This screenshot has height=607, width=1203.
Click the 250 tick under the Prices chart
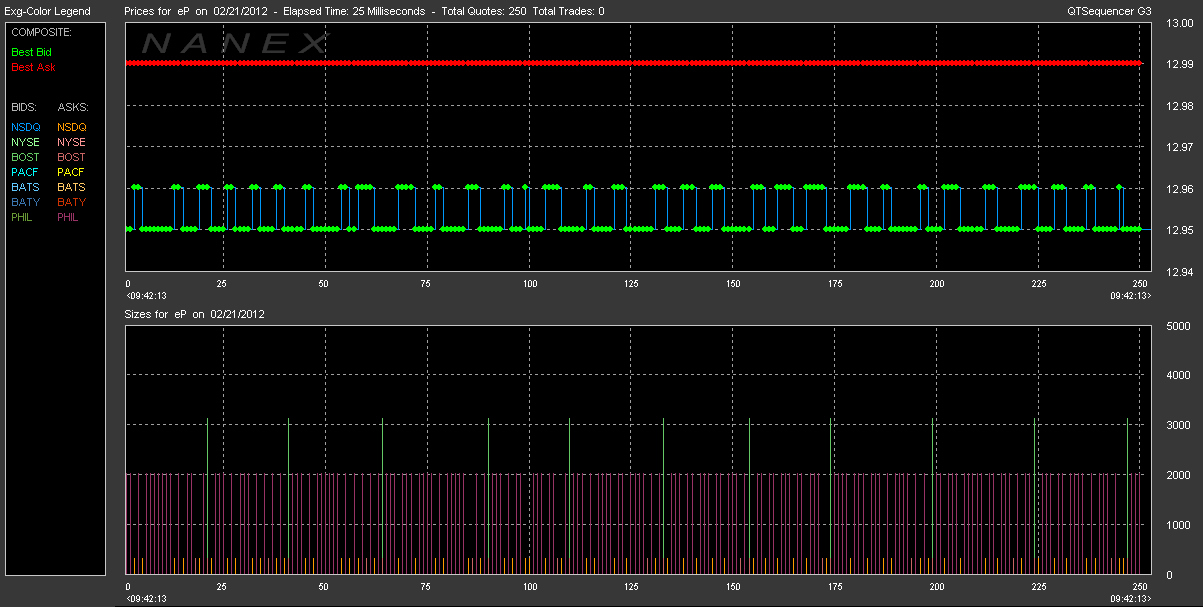click(x=1139, y=284)
